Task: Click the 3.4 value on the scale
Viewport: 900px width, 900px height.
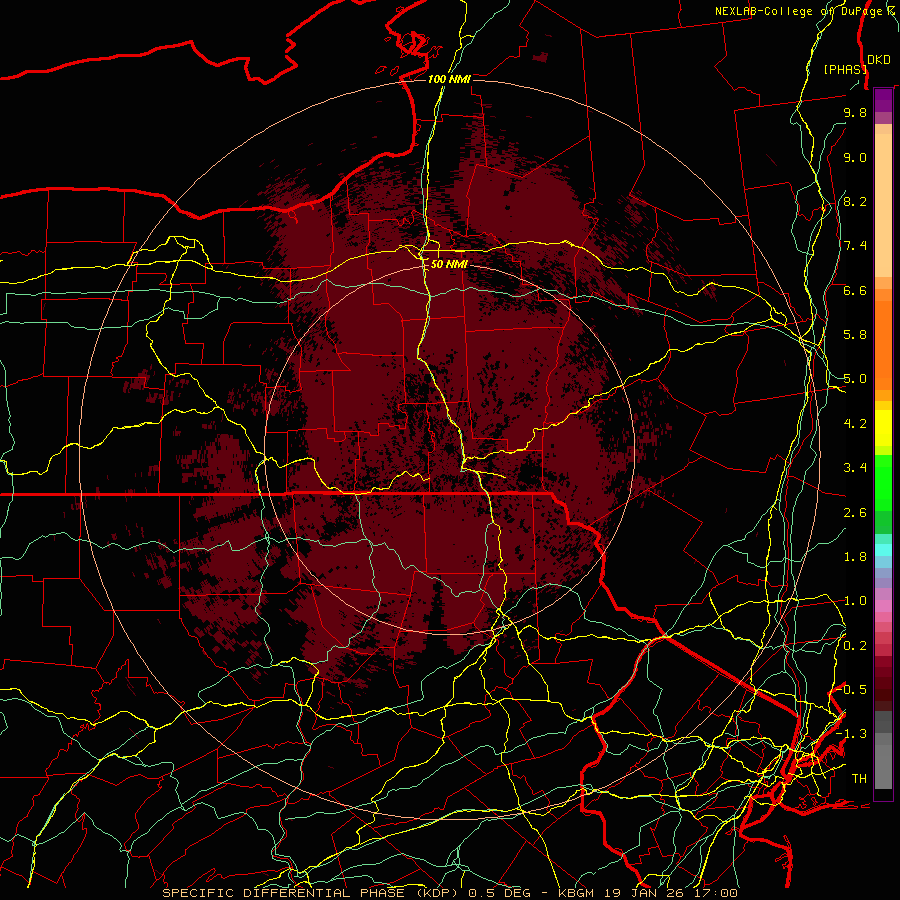Action: tap(855, 468)
